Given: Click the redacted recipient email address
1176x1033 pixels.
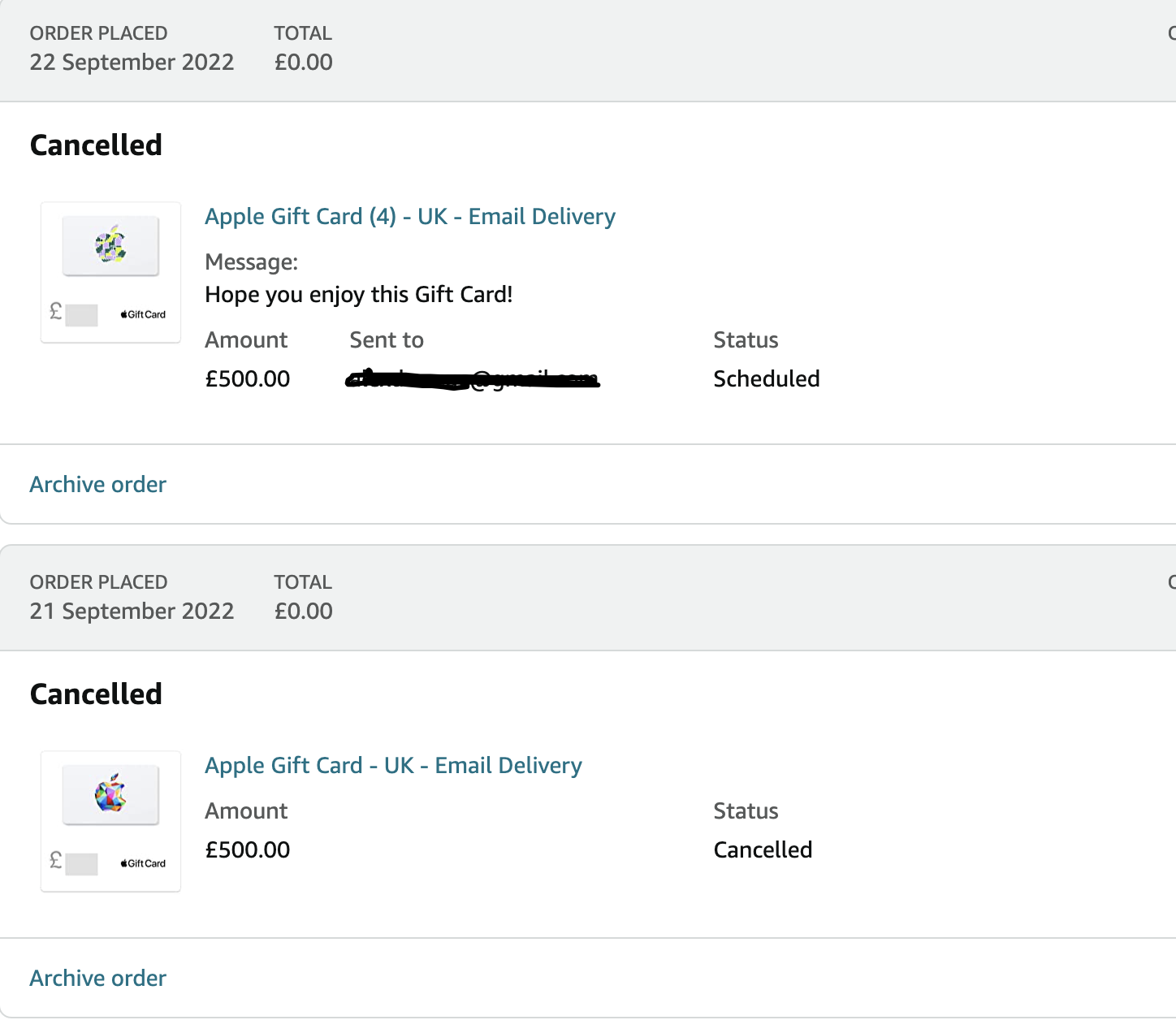Looking at the screenshot, I should click(473, 379).
